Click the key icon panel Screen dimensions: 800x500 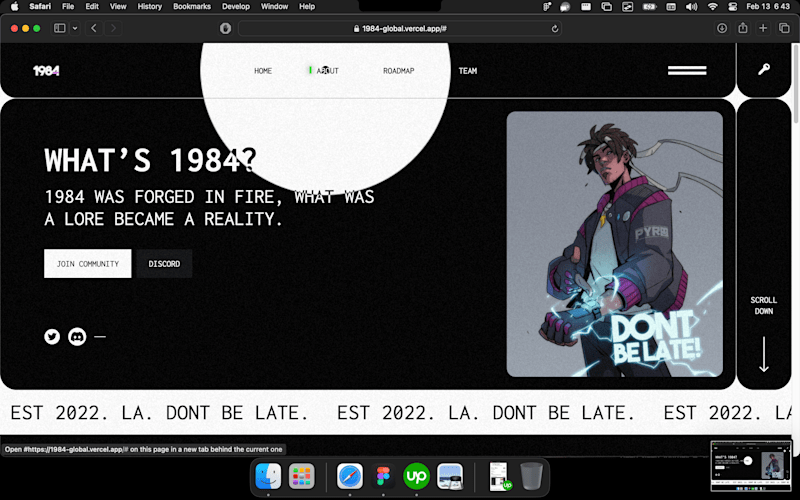point(764,69)
